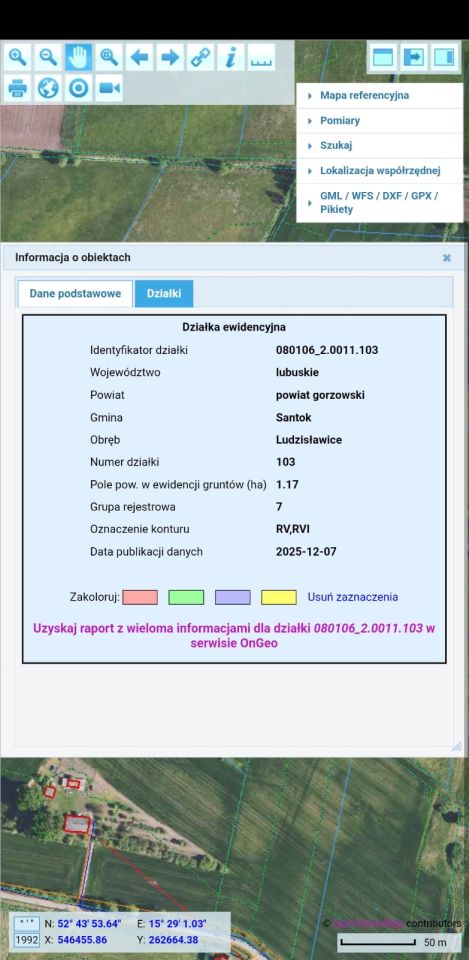Expand the Pomiary section
The width and height of the screenshot is (469, 960).
(380, 121)
